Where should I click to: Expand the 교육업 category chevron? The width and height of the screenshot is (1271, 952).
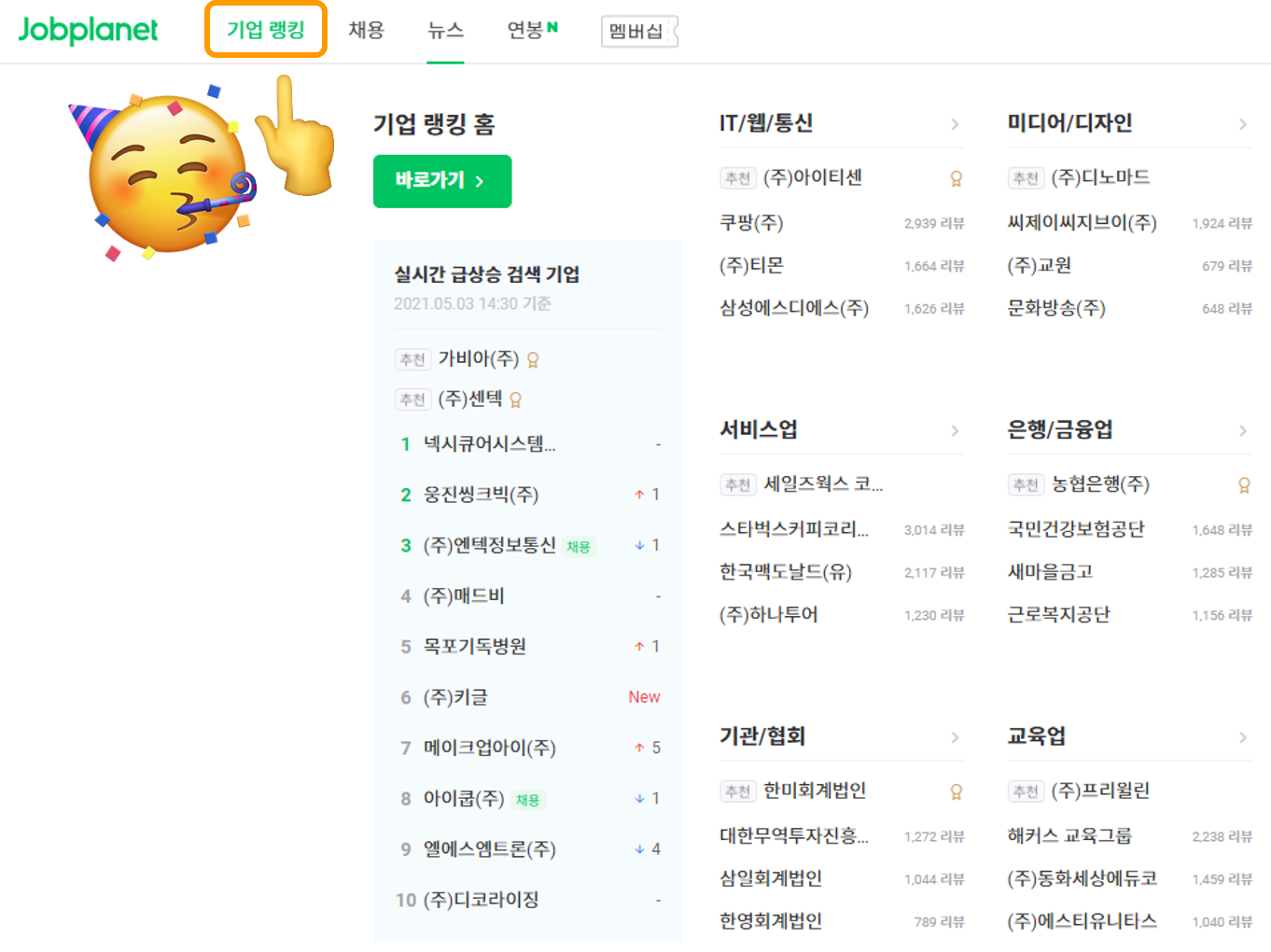[1243, 737]
